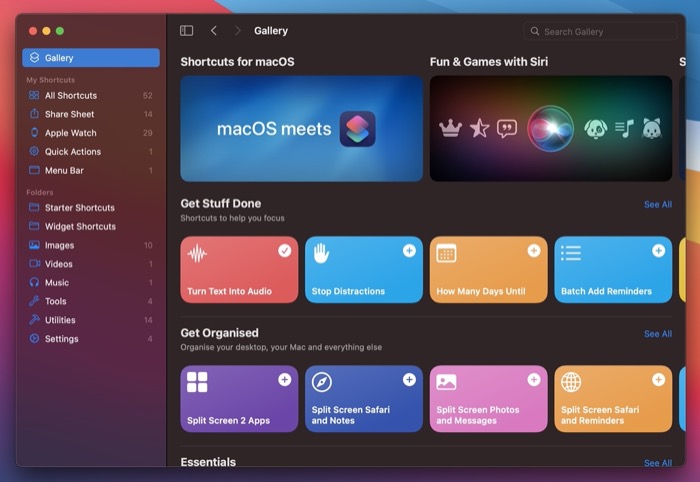Open Apple Watch shortcuts
This screenshot has height=482, width=700.
pos(91,133)
